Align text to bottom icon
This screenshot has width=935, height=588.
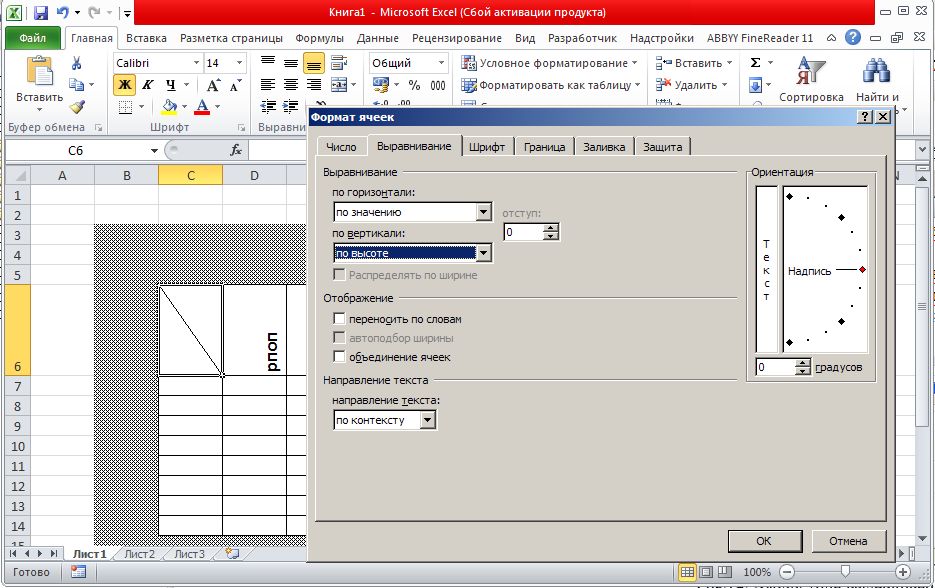pos(314,63)
